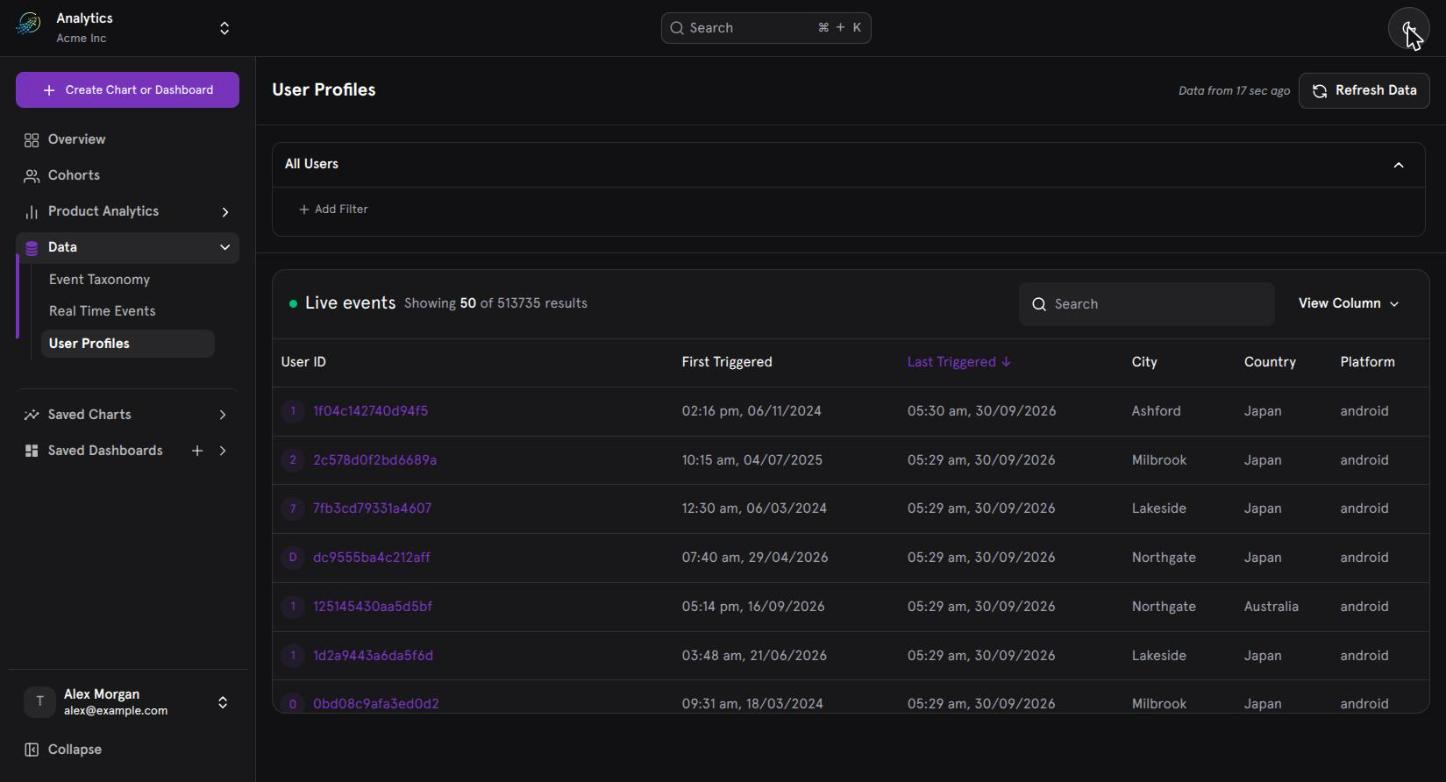The image size is (1446, 782).
Task: Click the User ID column header
Action: 303,362
